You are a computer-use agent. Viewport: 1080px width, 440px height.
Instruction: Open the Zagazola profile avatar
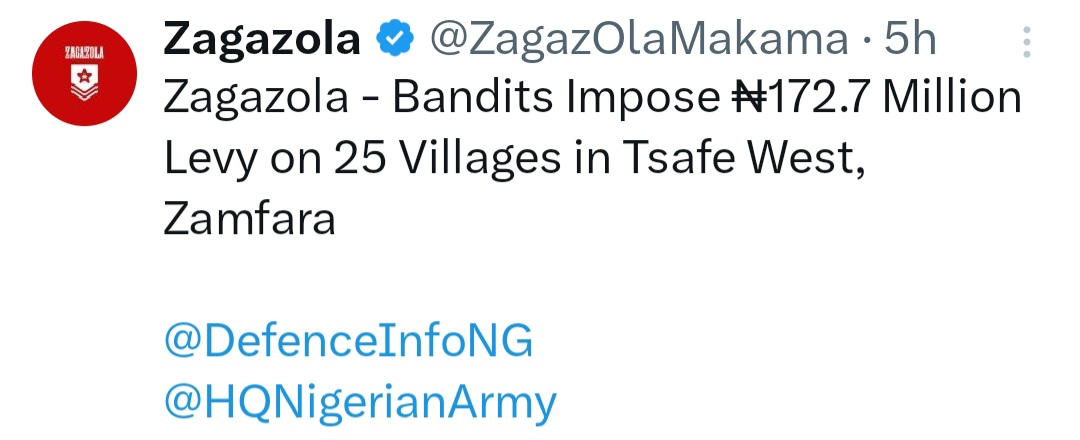click(80, 78)
